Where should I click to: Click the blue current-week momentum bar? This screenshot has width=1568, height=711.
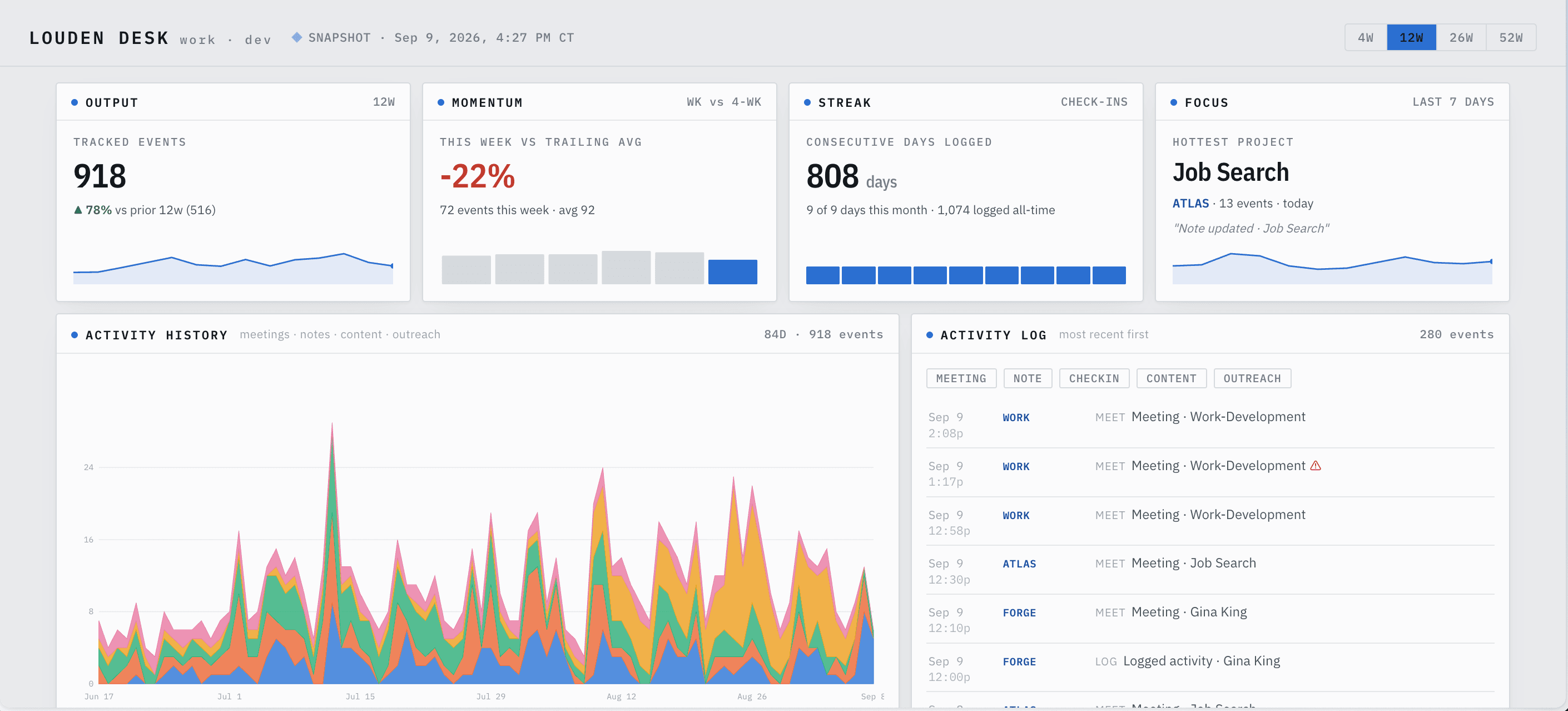coord(732,271)
